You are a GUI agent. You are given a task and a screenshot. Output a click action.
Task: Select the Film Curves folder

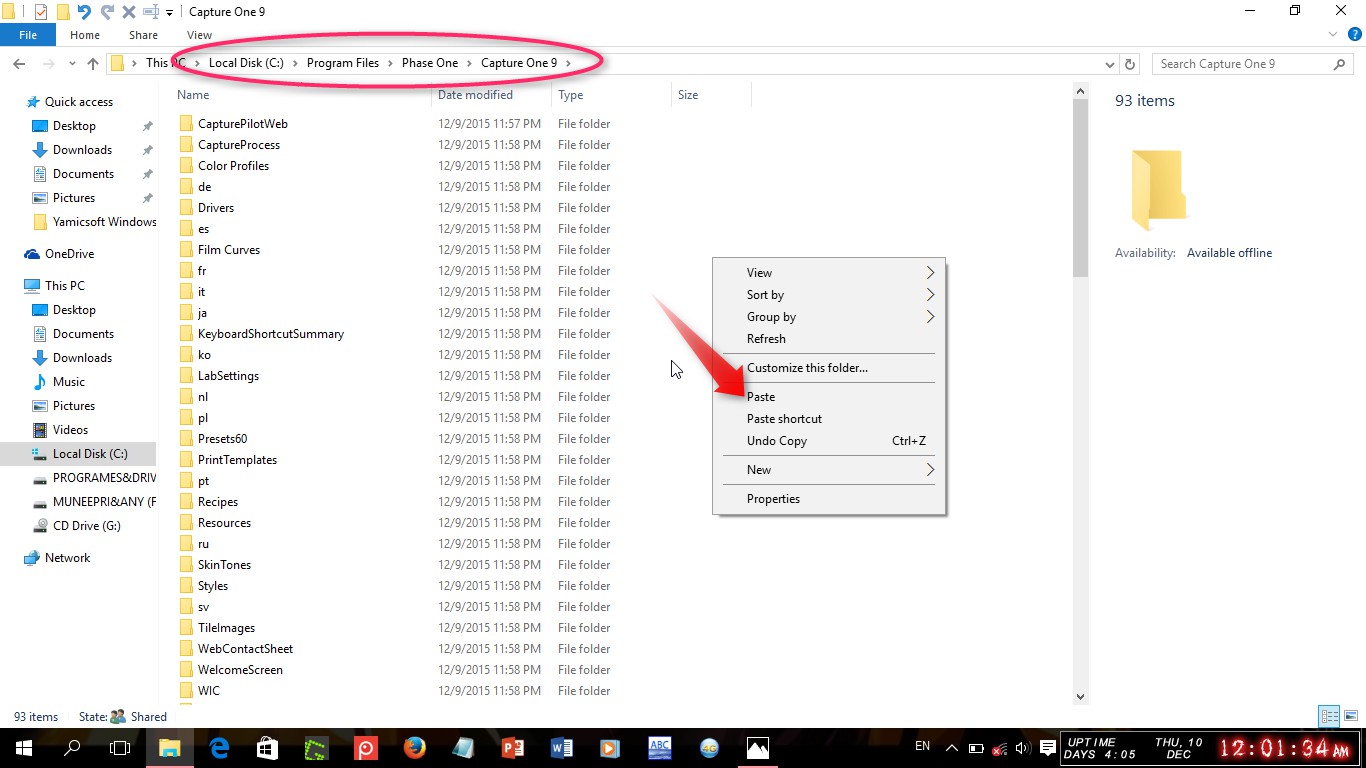(228, 250)
